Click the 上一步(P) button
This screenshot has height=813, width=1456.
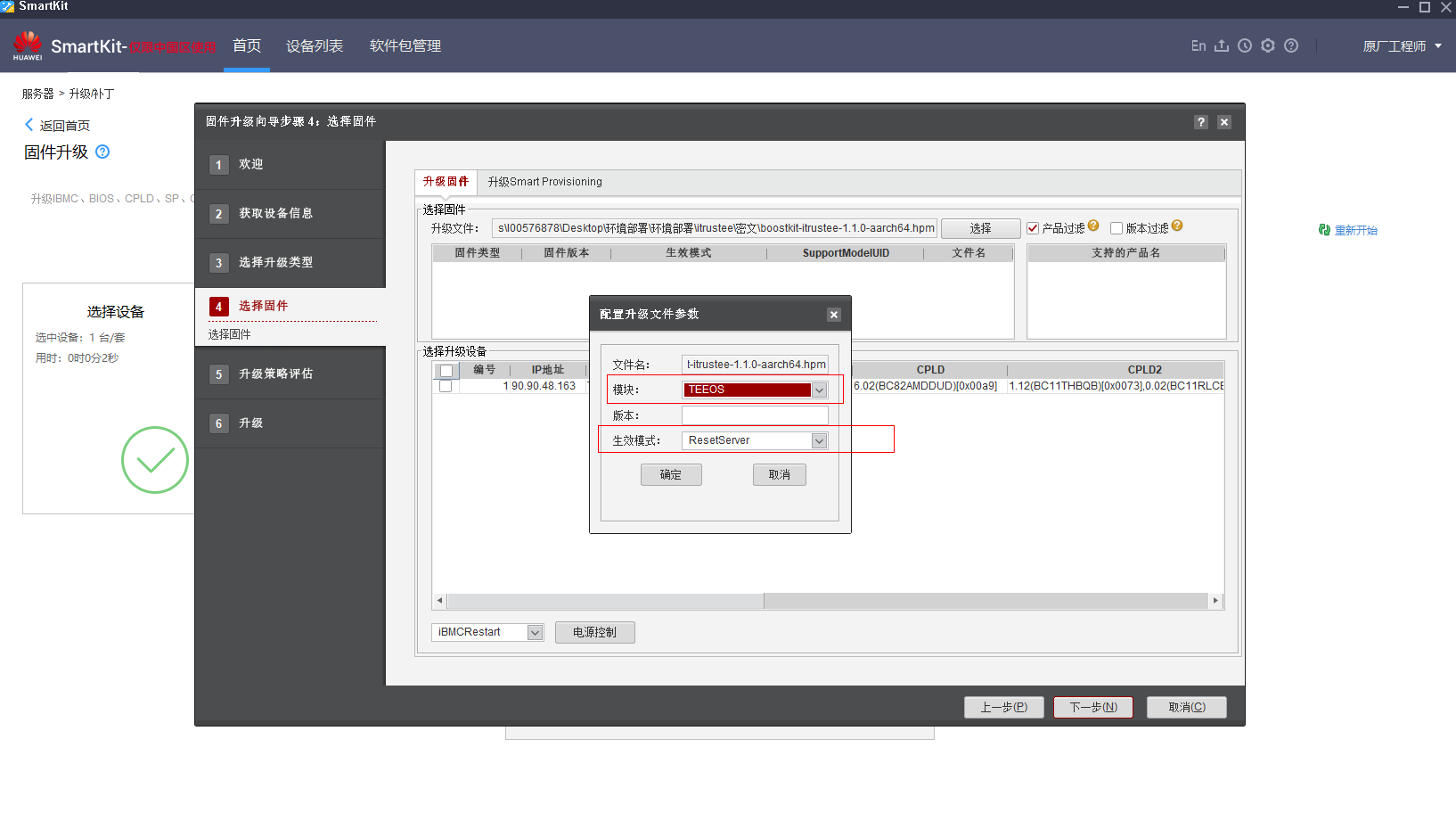click(x=1004, y=708)
